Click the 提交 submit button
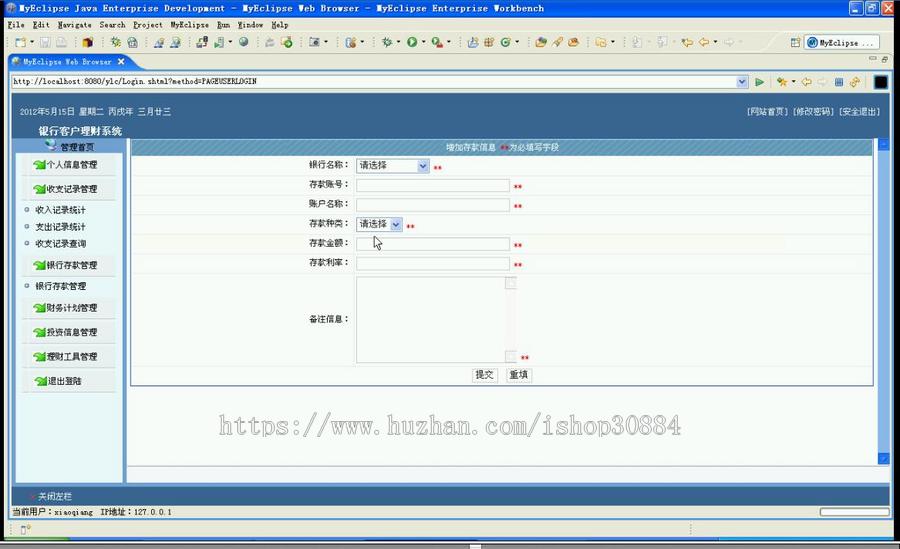This screenshot has width=900, height=549. [x=484, y=375]
